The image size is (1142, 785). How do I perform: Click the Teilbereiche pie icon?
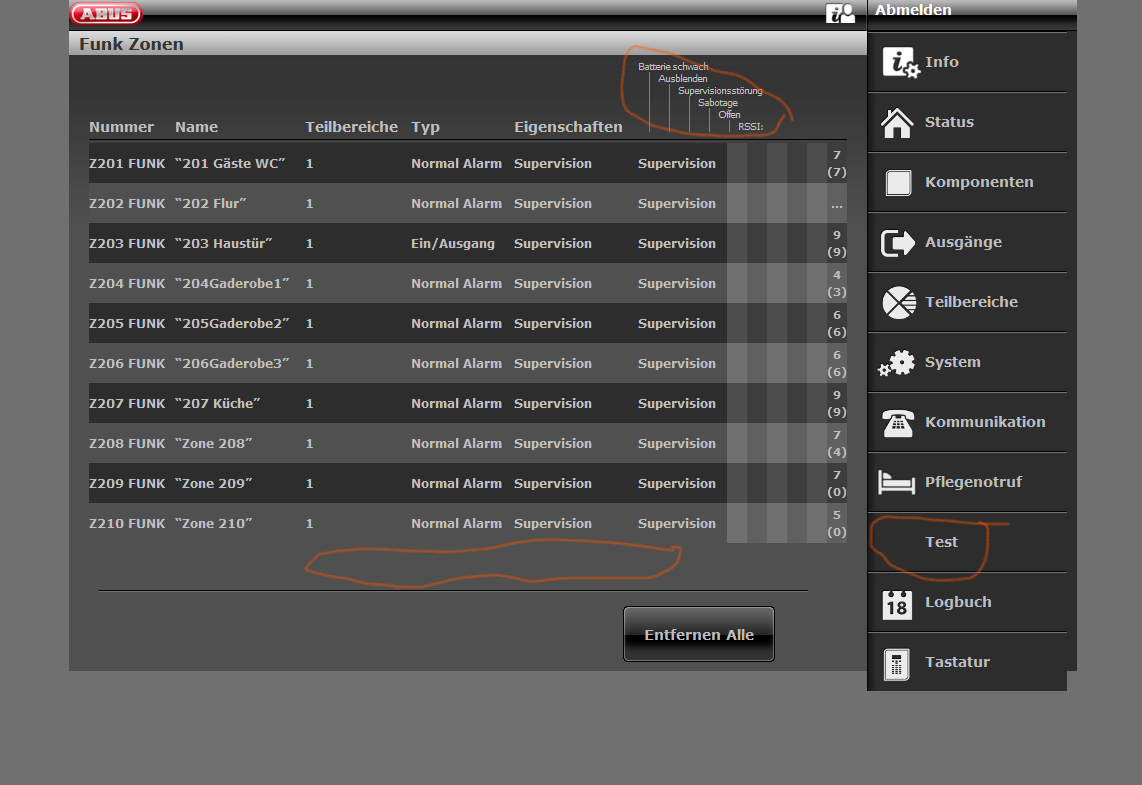[897, 303]
